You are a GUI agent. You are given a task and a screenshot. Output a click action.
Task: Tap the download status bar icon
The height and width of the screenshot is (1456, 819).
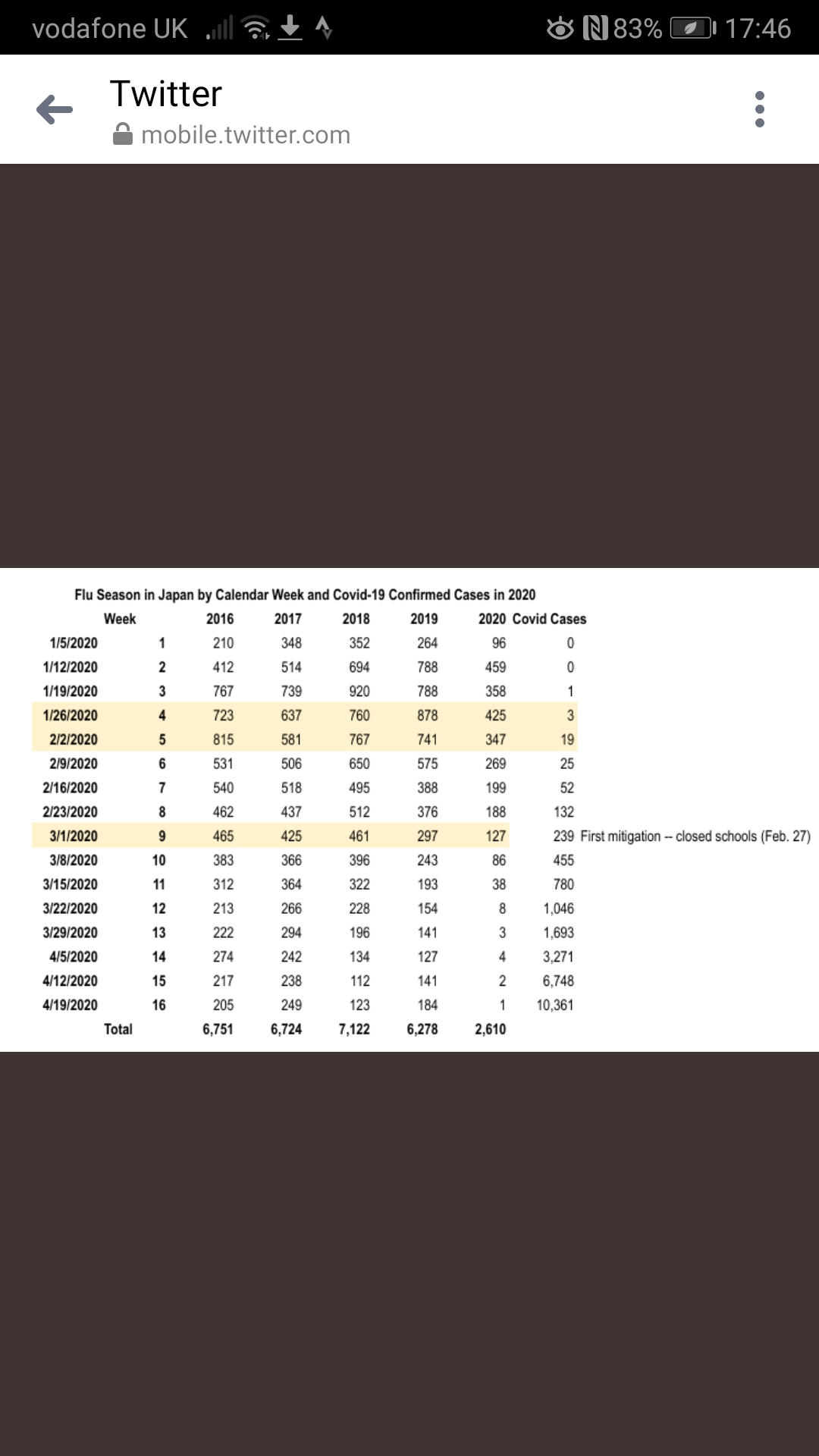pos(290,28)
